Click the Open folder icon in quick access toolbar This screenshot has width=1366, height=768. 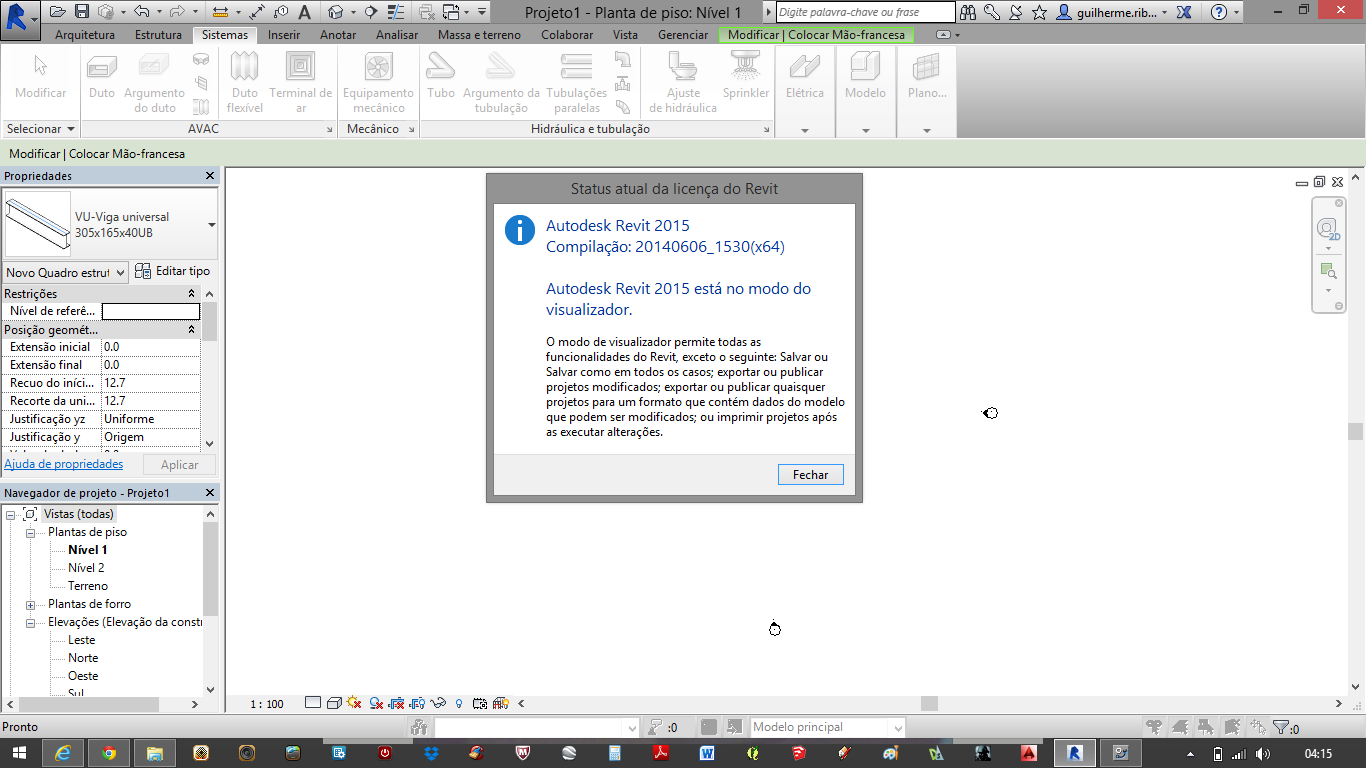pyautogui.click(x=57, y=12)
